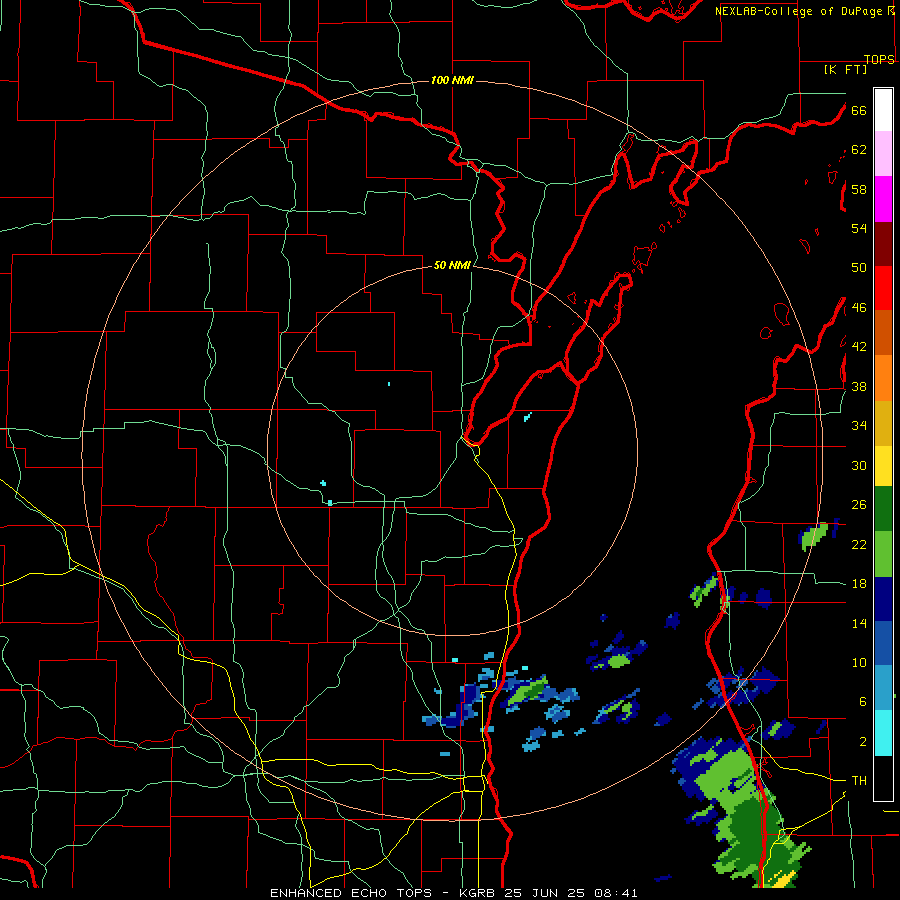Click the dark green legend swatch

pos(883,509)
